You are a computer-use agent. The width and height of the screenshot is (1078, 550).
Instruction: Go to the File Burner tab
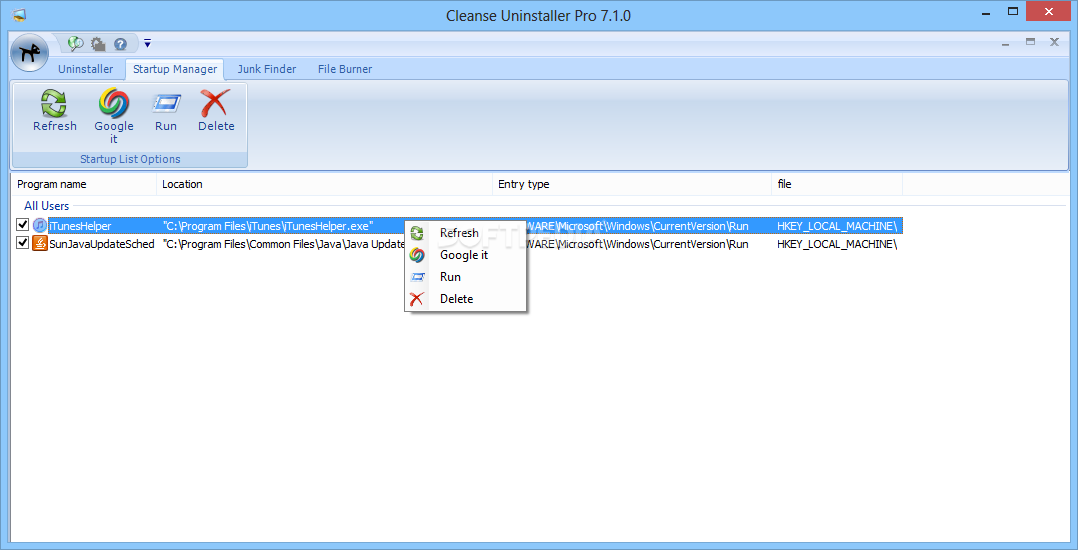pyautogui.click(x=345, y=69)
